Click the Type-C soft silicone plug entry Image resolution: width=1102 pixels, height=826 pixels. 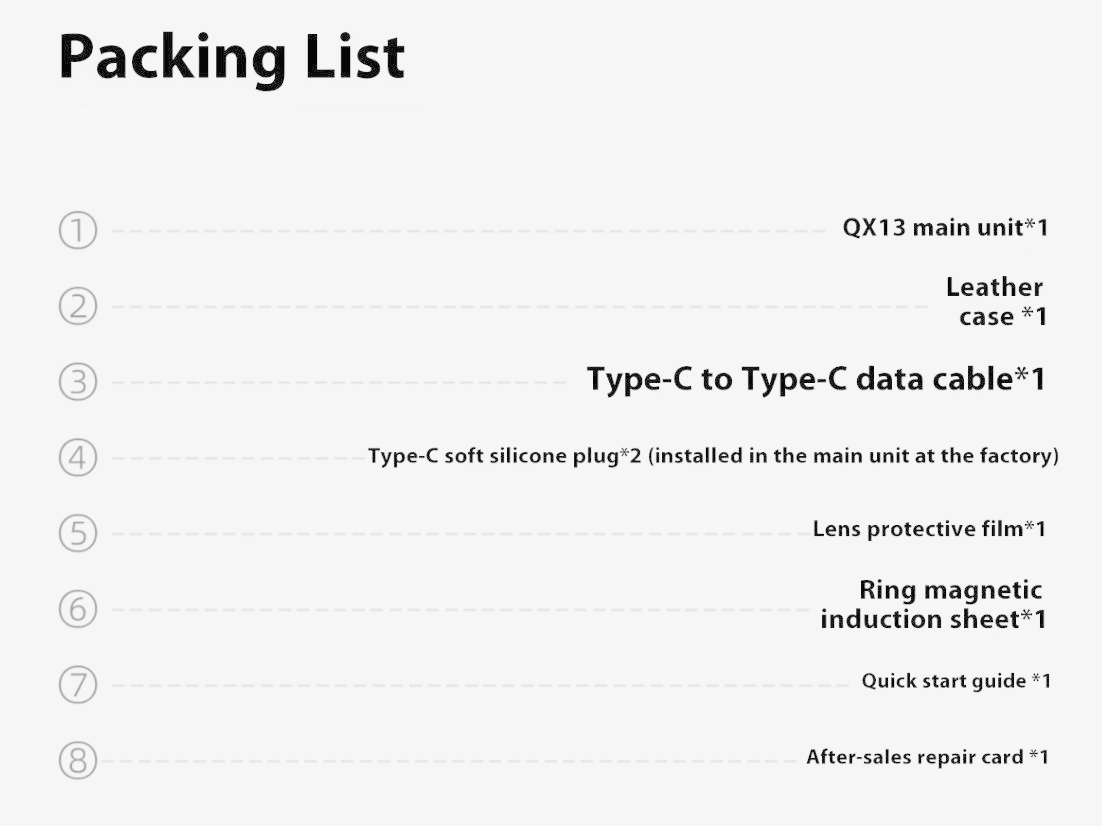713,457
